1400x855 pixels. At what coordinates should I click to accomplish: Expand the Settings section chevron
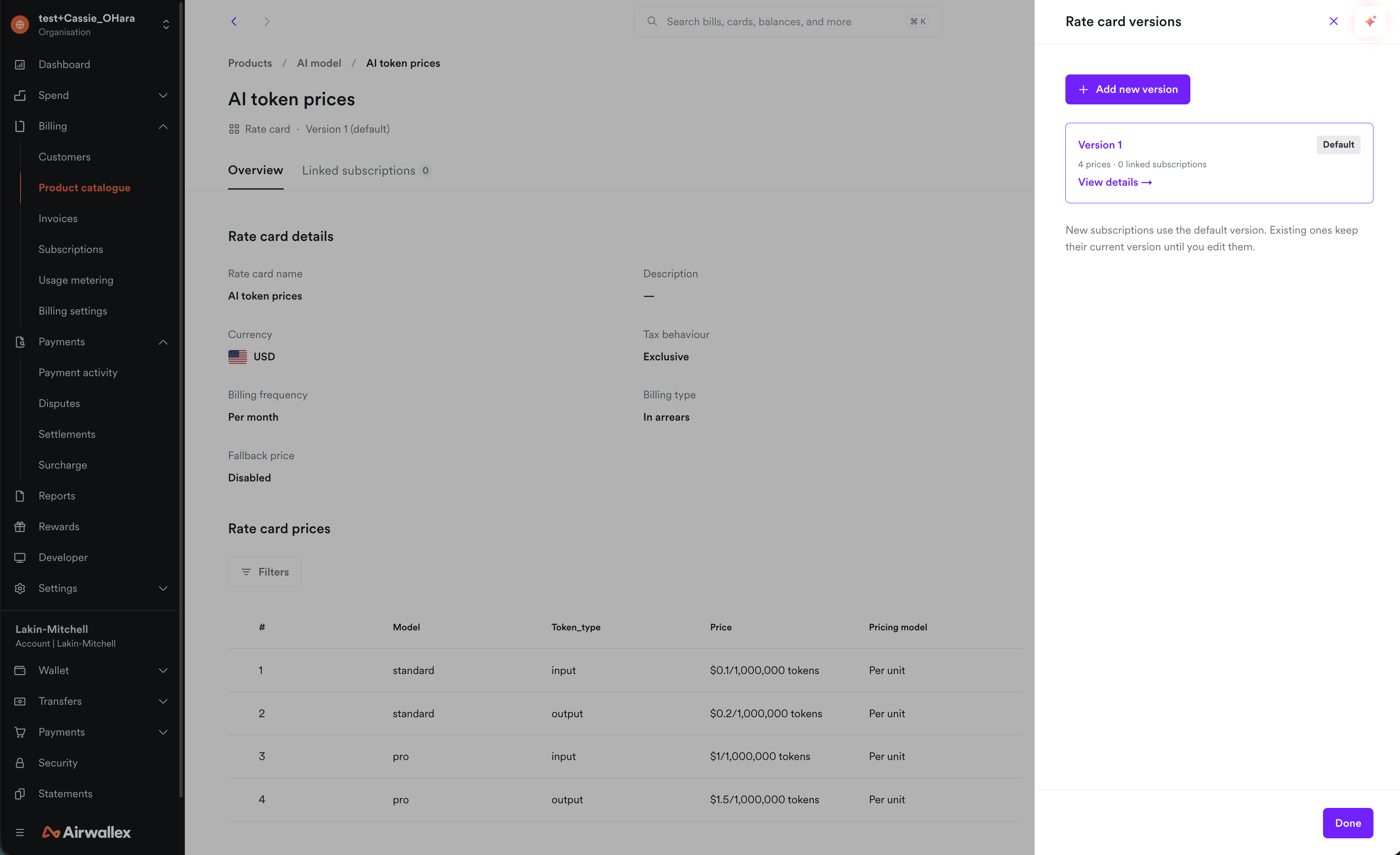tap(163, 588)
